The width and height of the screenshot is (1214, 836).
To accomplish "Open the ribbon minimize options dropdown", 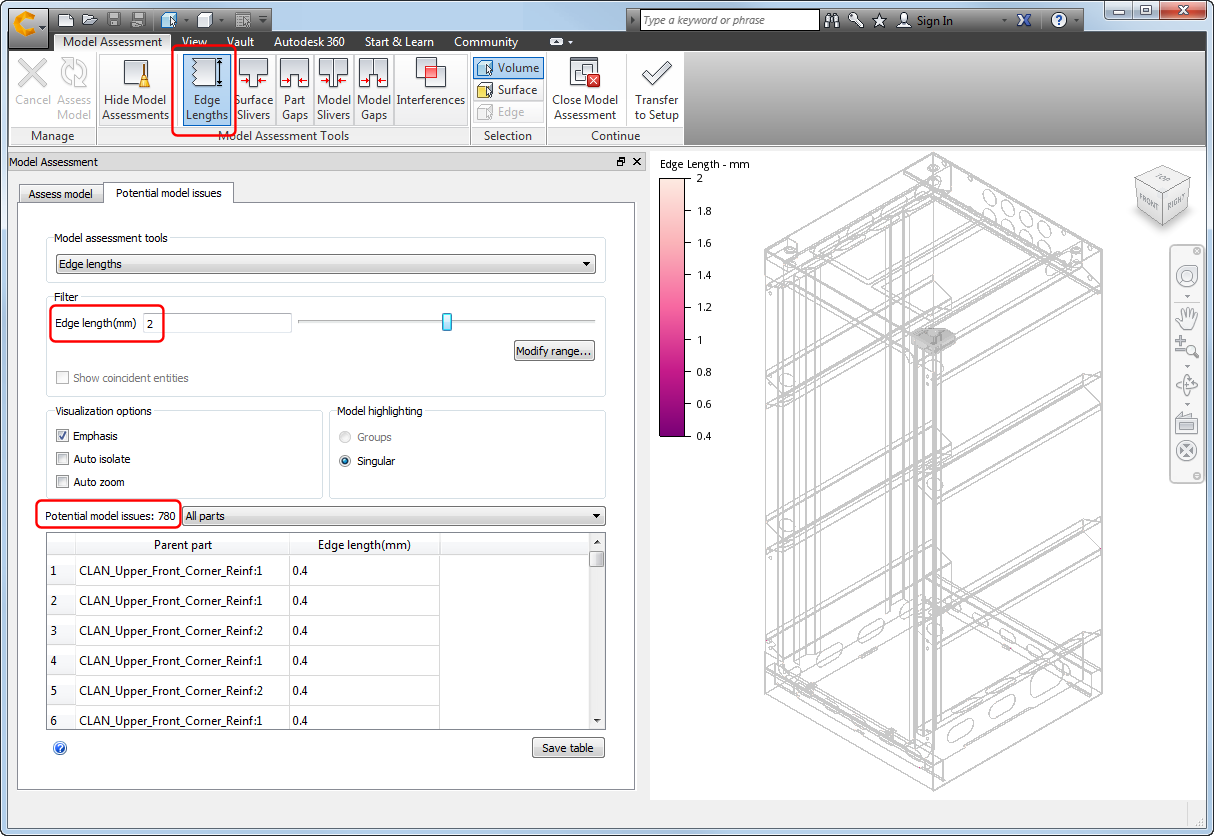I will click(562, 42).
